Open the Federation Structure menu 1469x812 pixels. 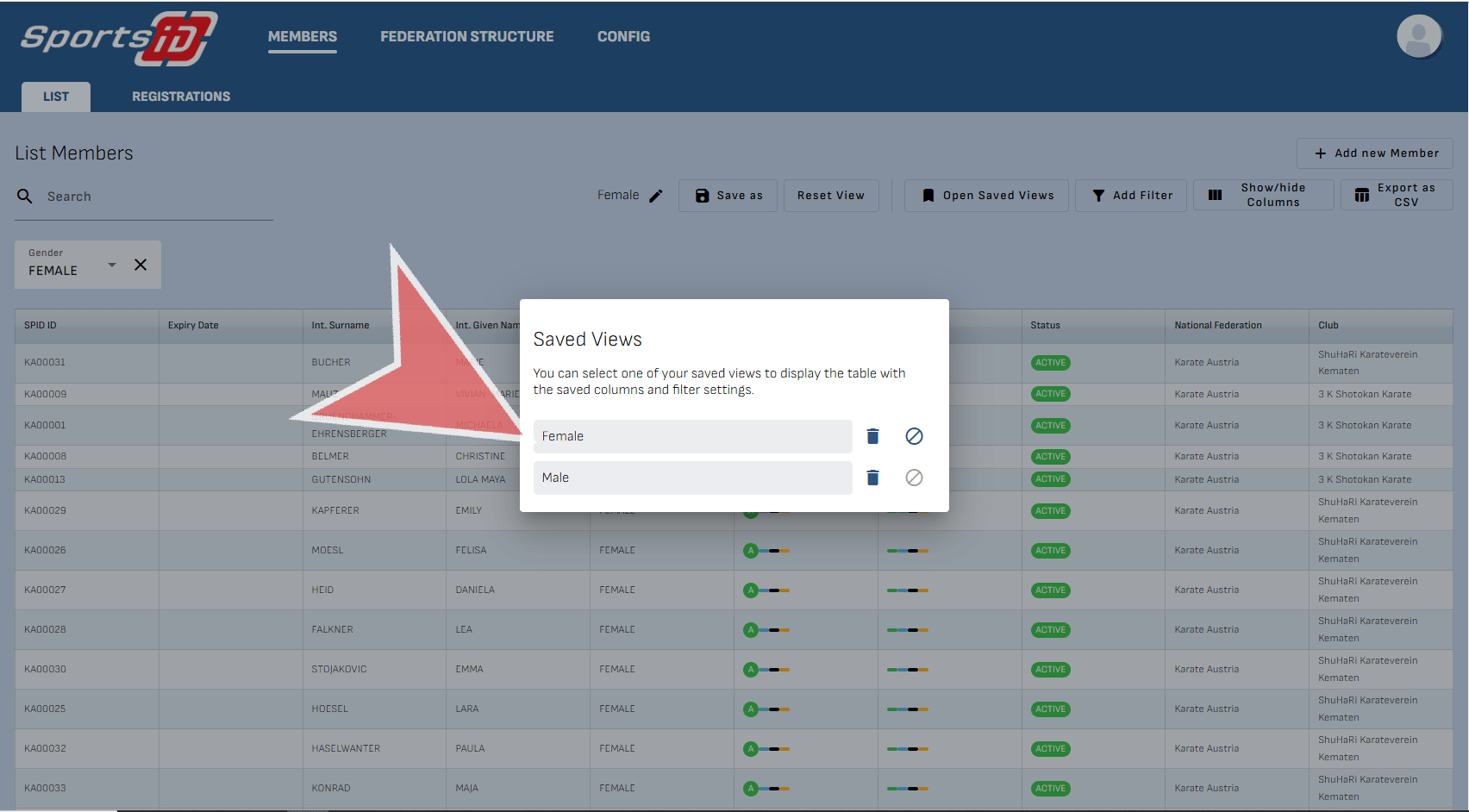point(466,36)
